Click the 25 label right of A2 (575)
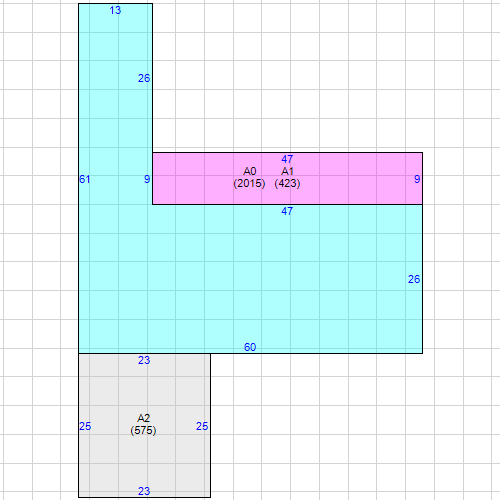Image resolution: width=500 pixels, height=500 pixels. (x=202, y=426)
